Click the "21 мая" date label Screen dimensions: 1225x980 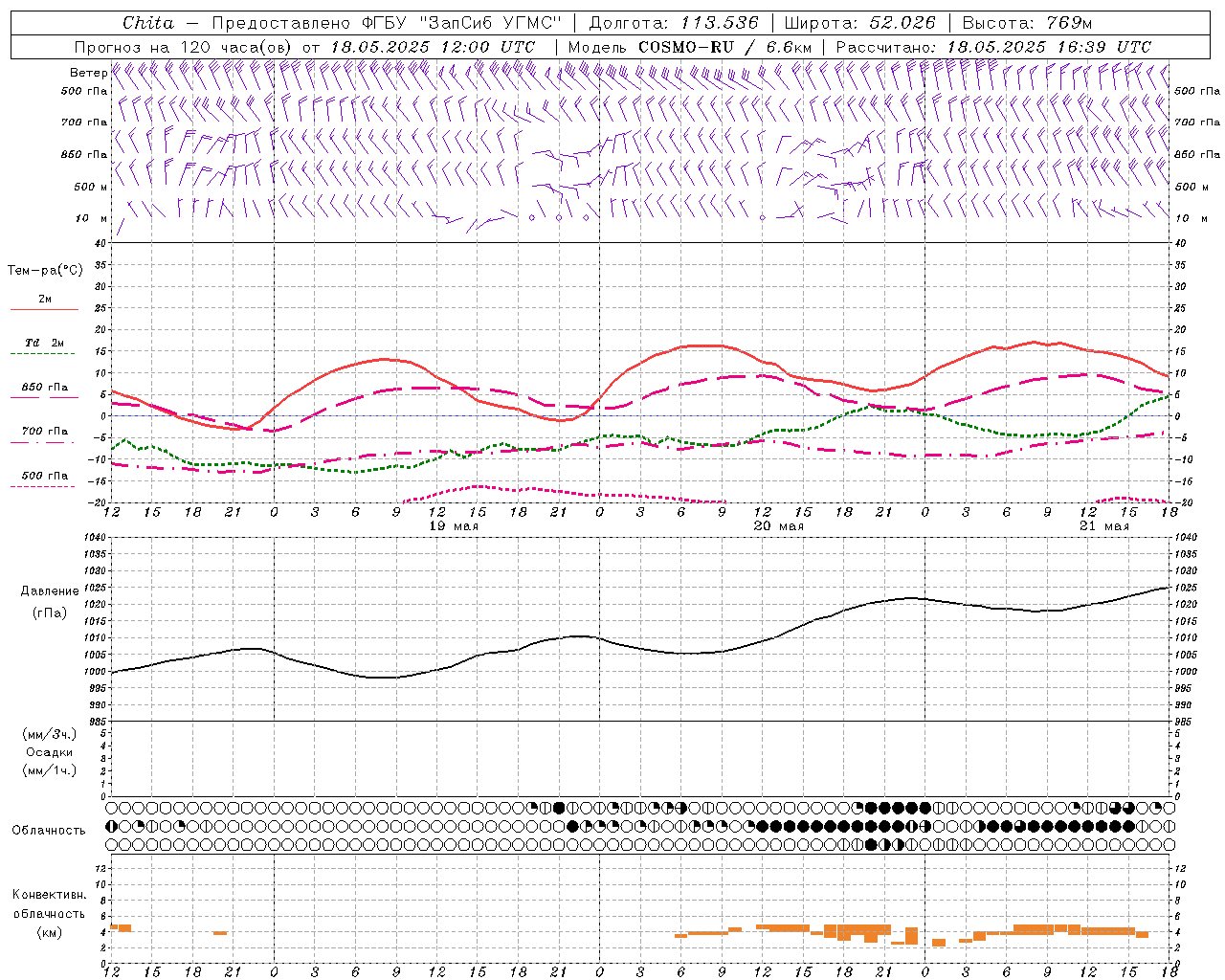1104,526
